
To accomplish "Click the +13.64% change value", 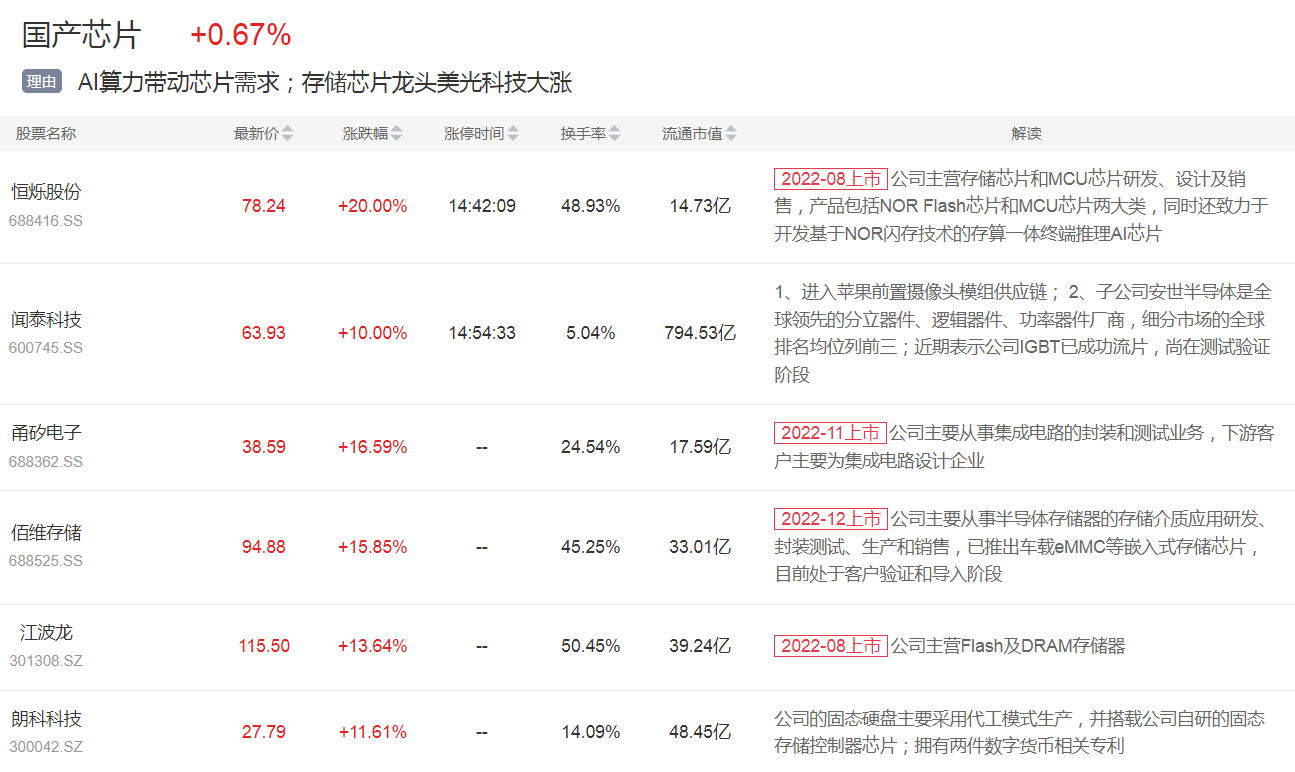I will coord(372,646).
